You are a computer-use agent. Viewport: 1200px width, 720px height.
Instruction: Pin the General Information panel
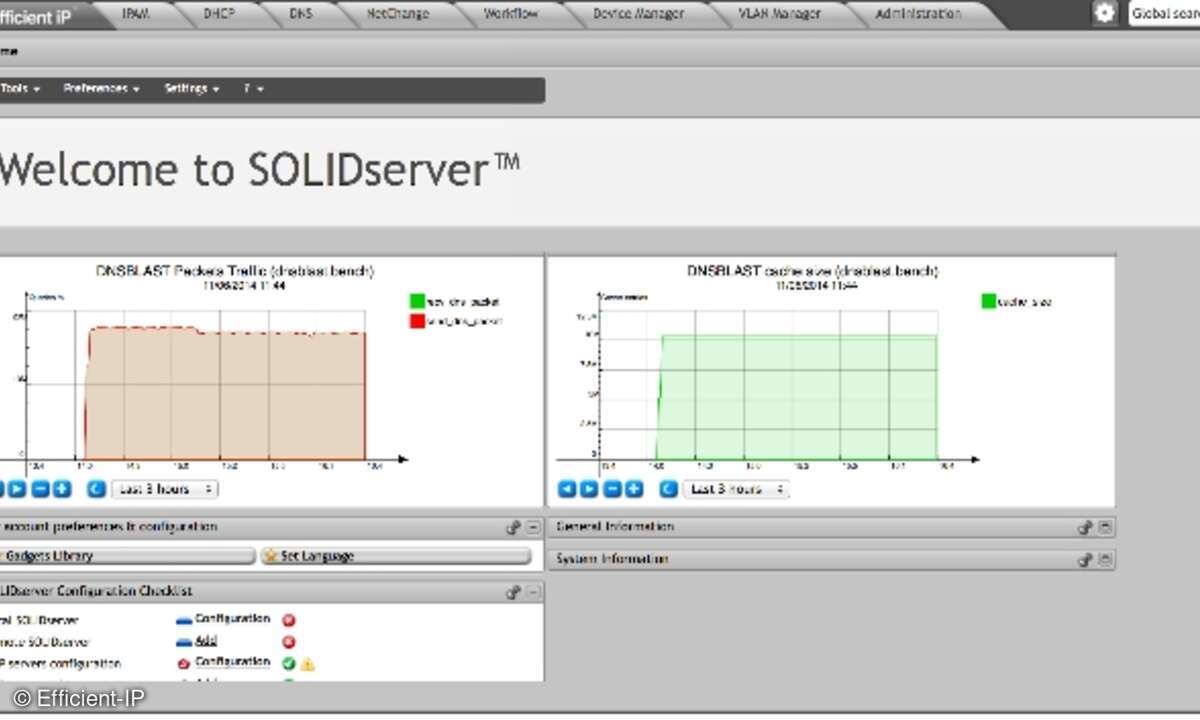pyautogui.click(x=1086, y=527)
